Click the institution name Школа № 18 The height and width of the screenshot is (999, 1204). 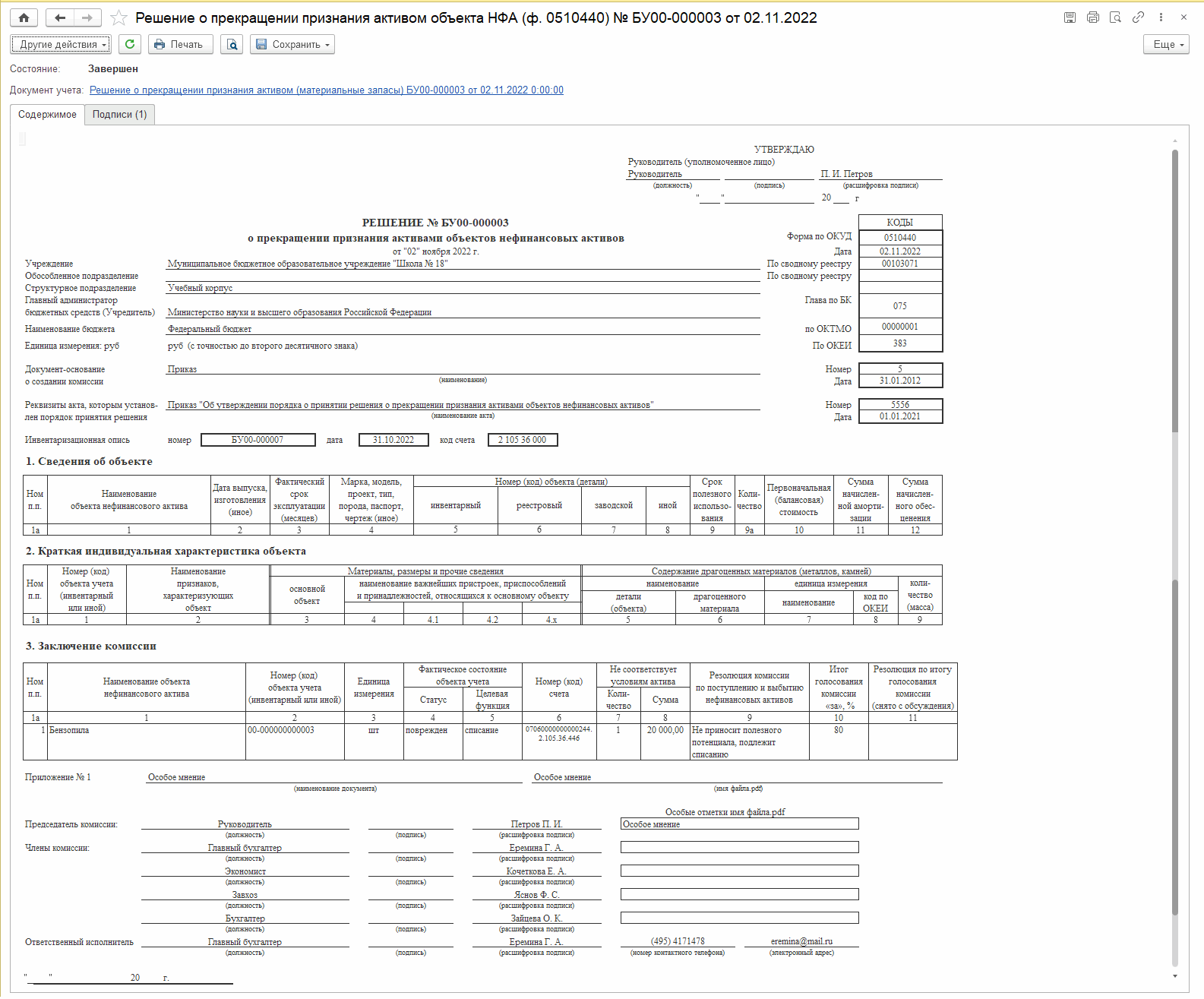coord(308,264)
